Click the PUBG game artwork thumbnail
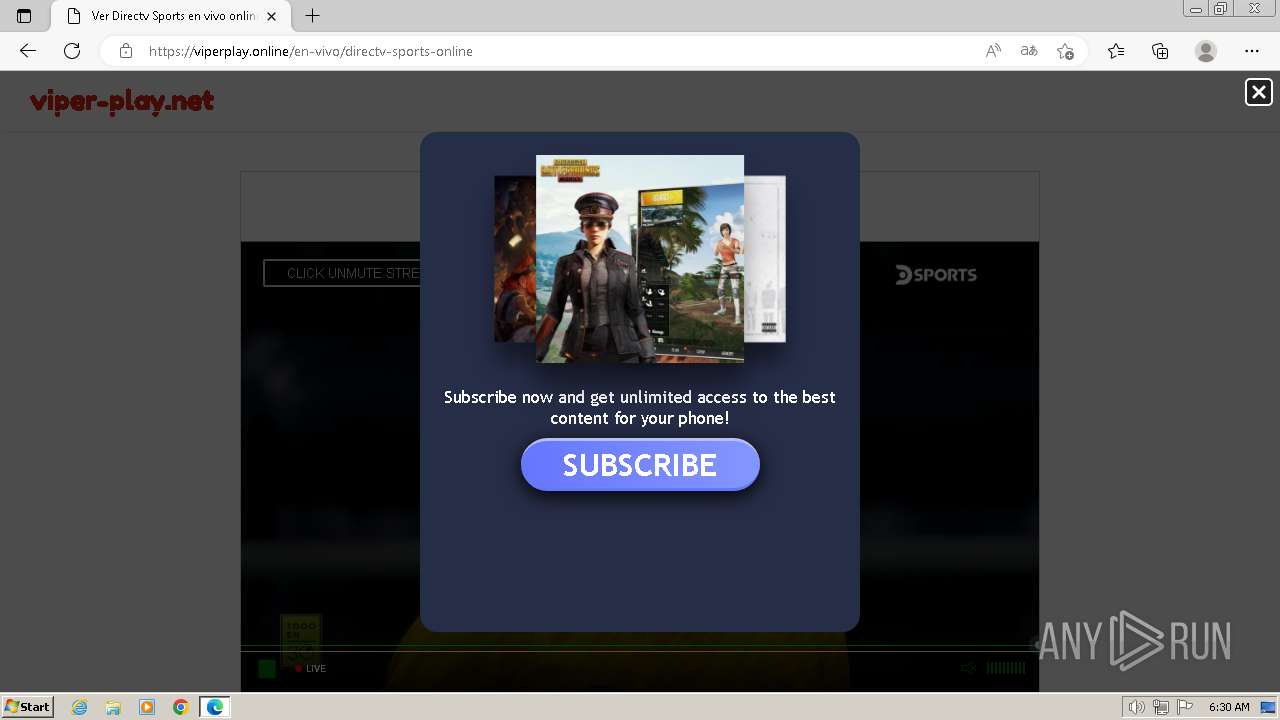 coord(640,259)
